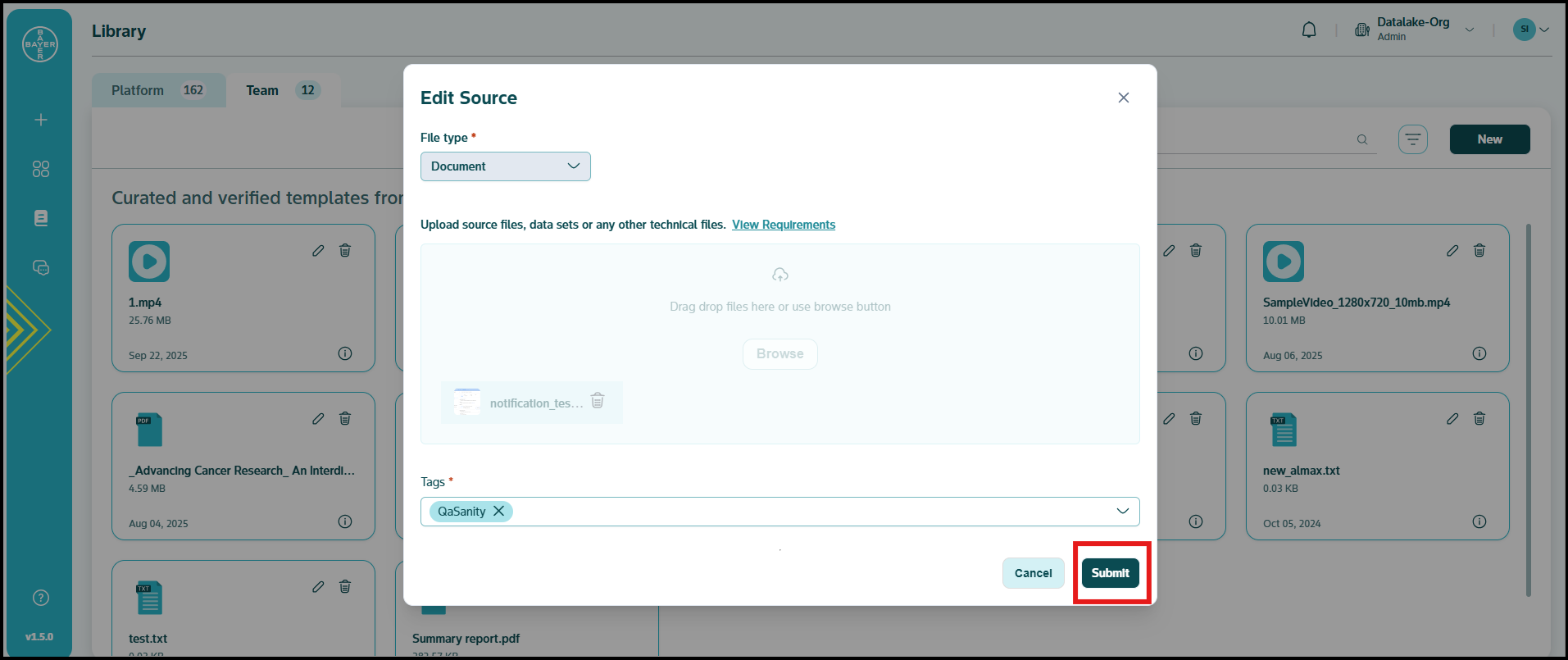Click the library vertical scrollbar
This screenshot has height=660, width=1568.
[1529, 410]
